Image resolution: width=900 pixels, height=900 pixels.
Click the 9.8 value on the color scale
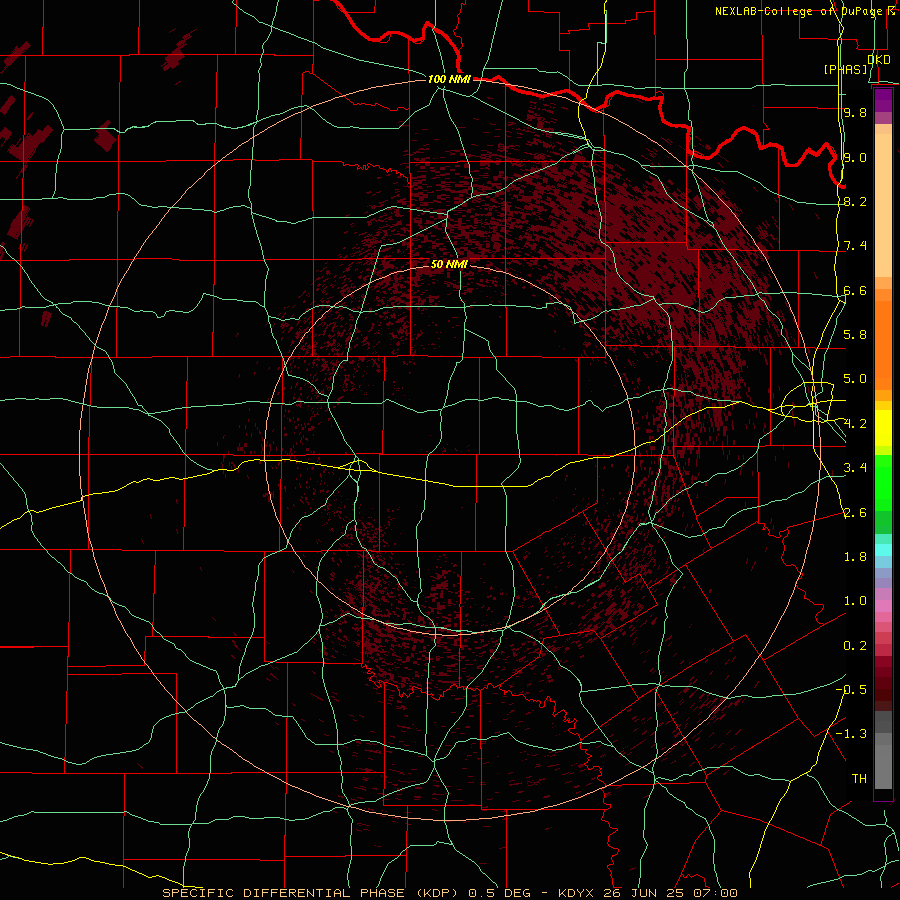click(x=855, y=112)
